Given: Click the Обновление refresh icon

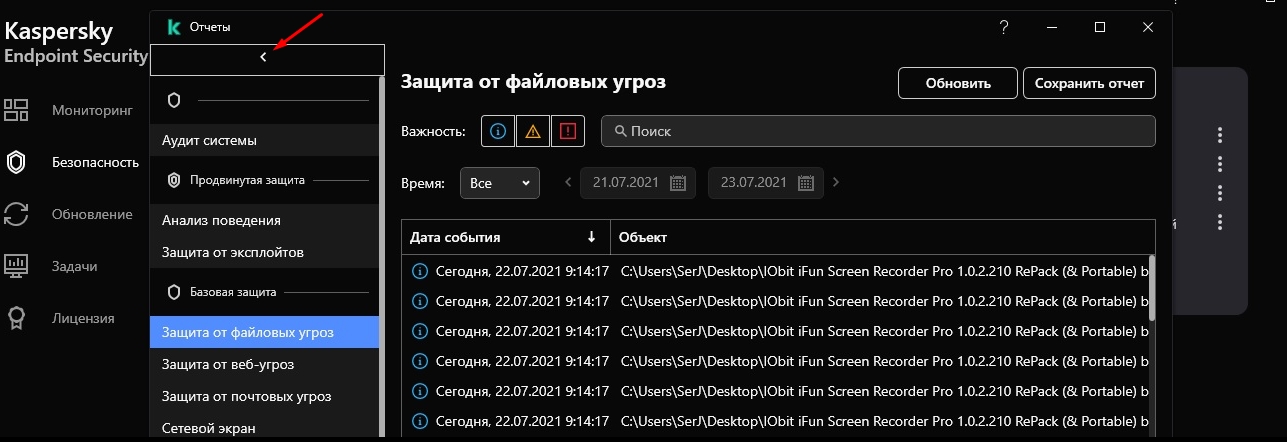Looking at the screenshot, I should point(16,214).
